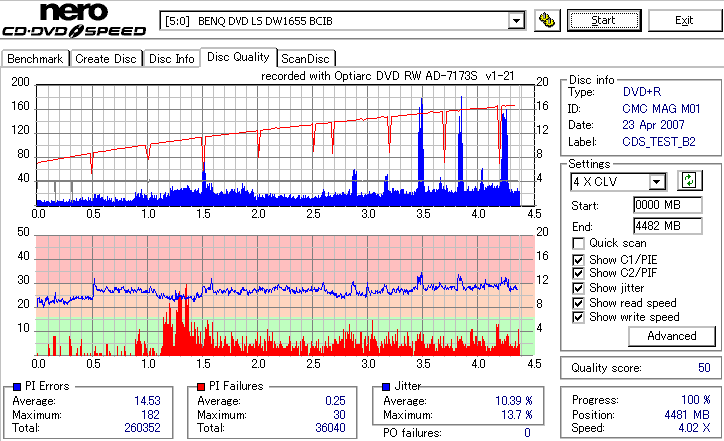724x441 pixels.
Task: Click the blue PI Errors legend square
Action: pos(17,387)
